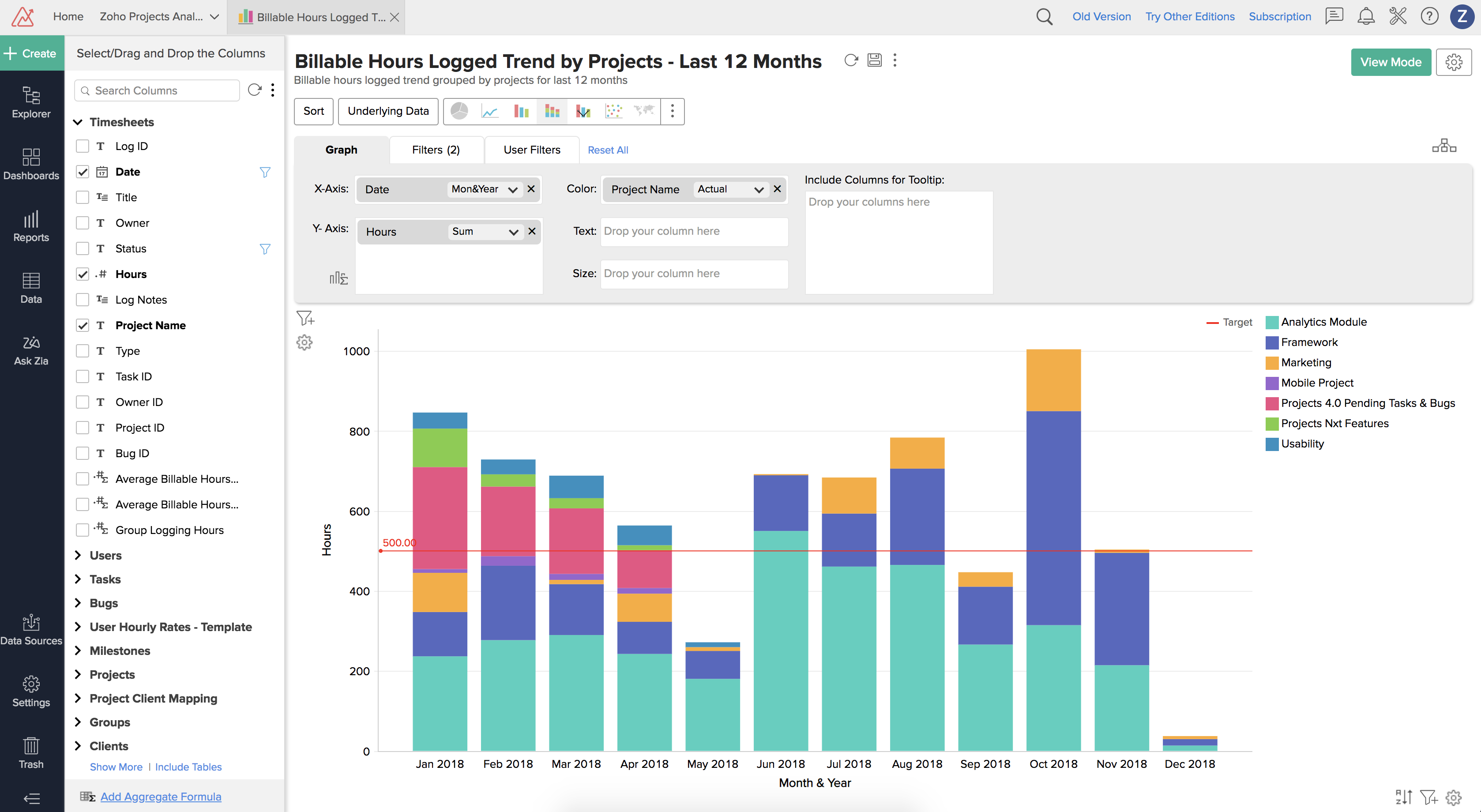Toggle checkbox for Date column
1481x812 pixels.
(82, 171)
